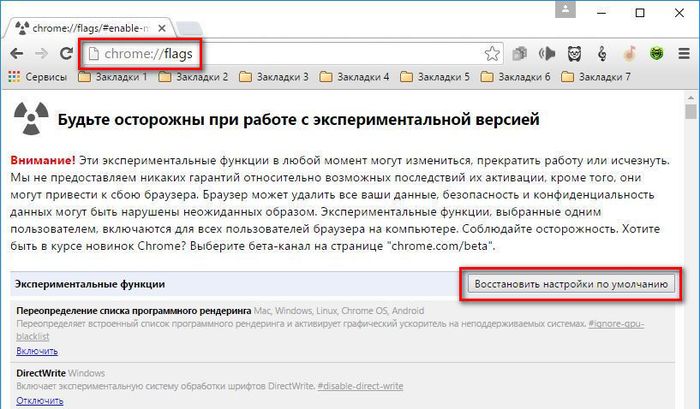The height and width of the screenshot is (409, 700).
Task: Expand the Закладки 1 bookmark folder
Action: coord(113,77)
